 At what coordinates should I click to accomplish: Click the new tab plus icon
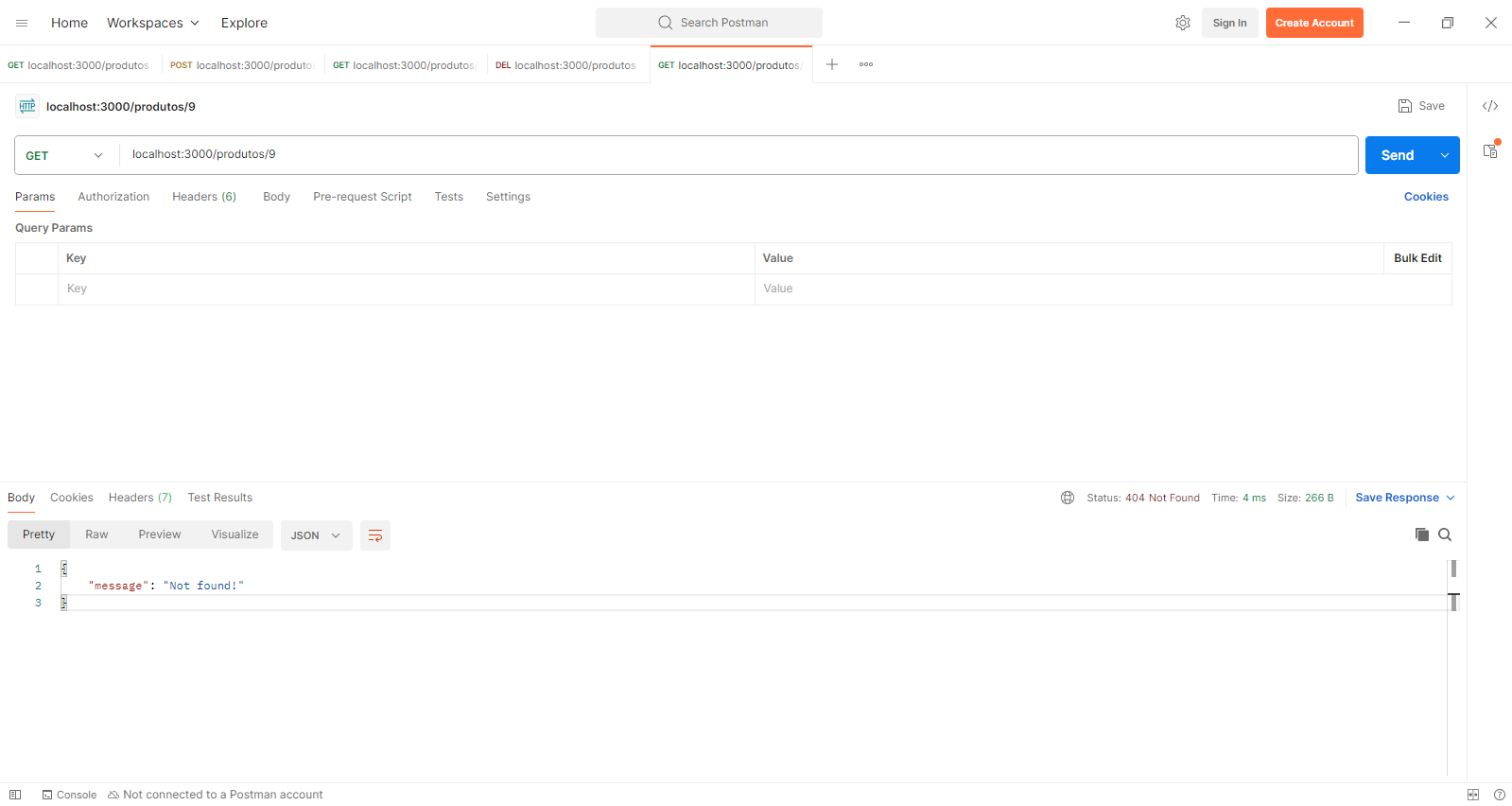pyautogui.click(x=832, y=64)
